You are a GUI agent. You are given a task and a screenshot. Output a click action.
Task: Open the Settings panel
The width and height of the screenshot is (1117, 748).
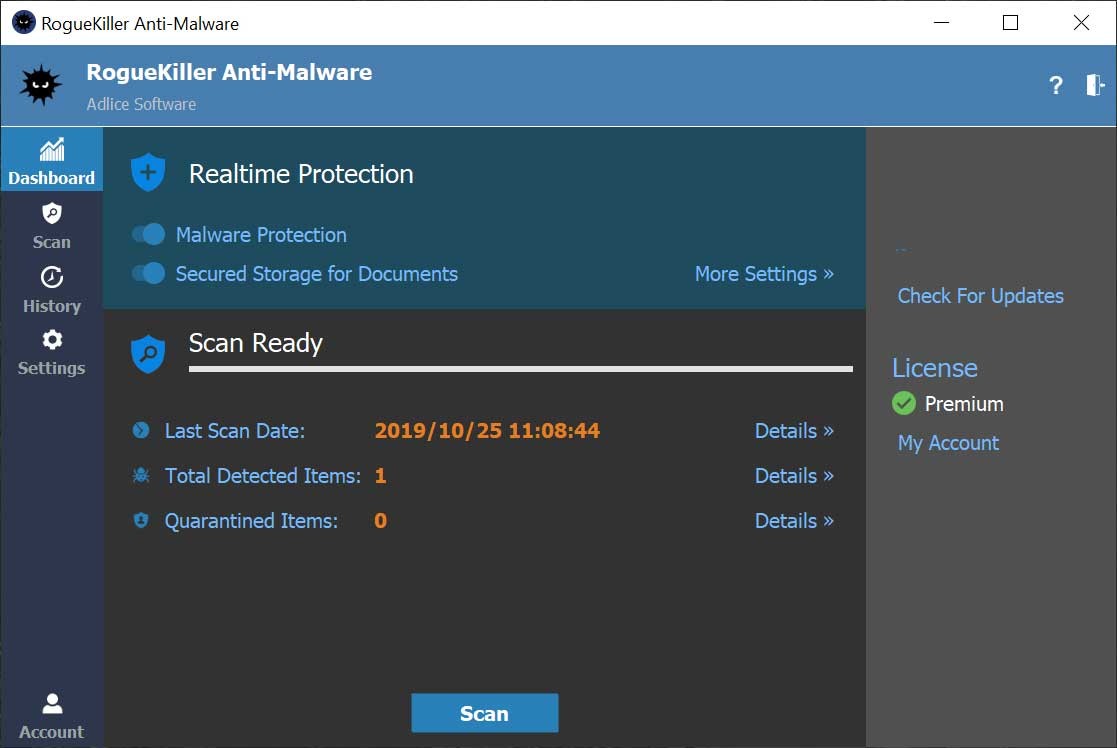(x=51, y=354)
